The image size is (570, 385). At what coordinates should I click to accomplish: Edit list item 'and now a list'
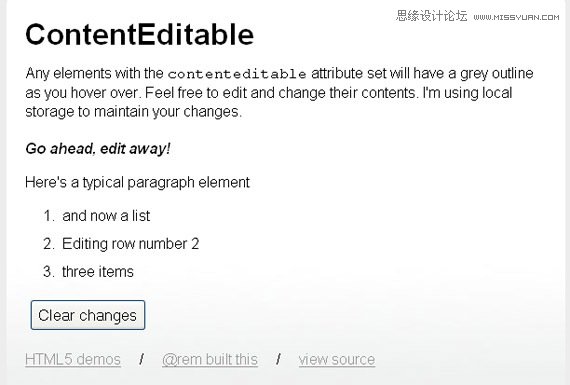(x=106, y=216)
